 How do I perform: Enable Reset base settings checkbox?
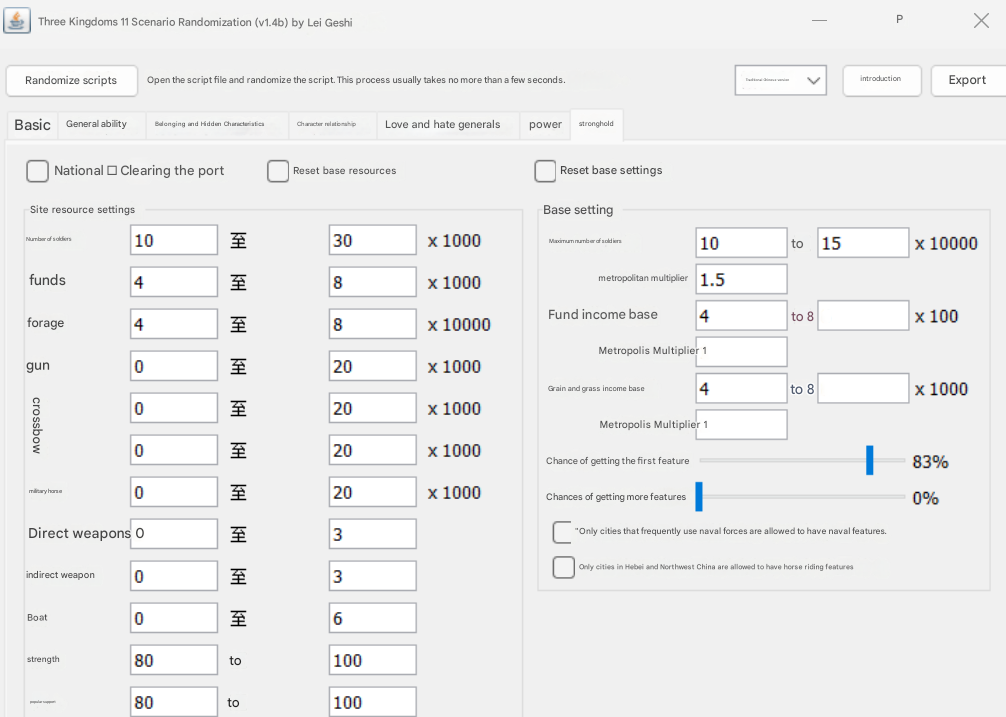[545, 171]
